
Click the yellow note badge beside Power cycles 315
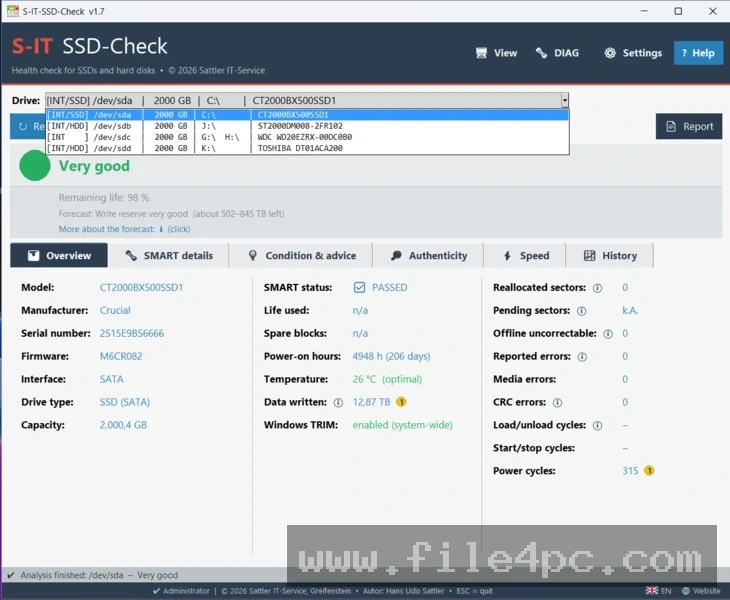click(x=649, y=471)
